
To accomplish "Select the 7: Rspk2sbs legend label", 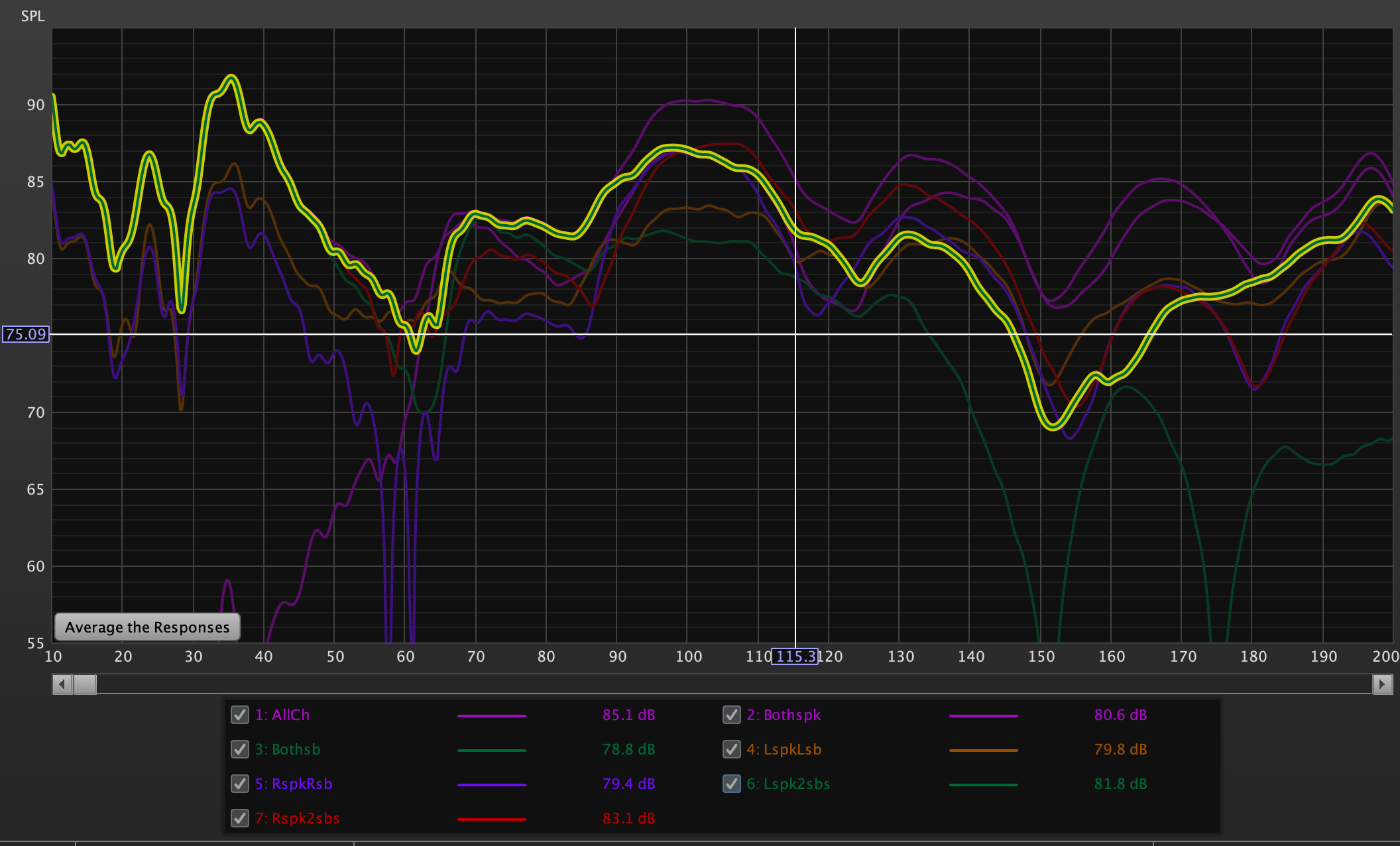I will point(297,818).
